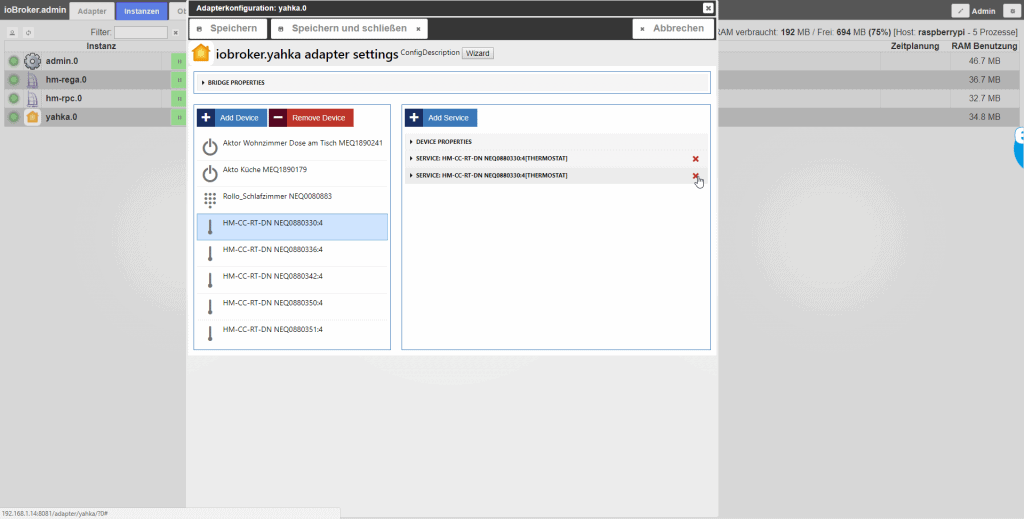
Task: Click the yahka house logo icon
Action: [x=201, y=53]
